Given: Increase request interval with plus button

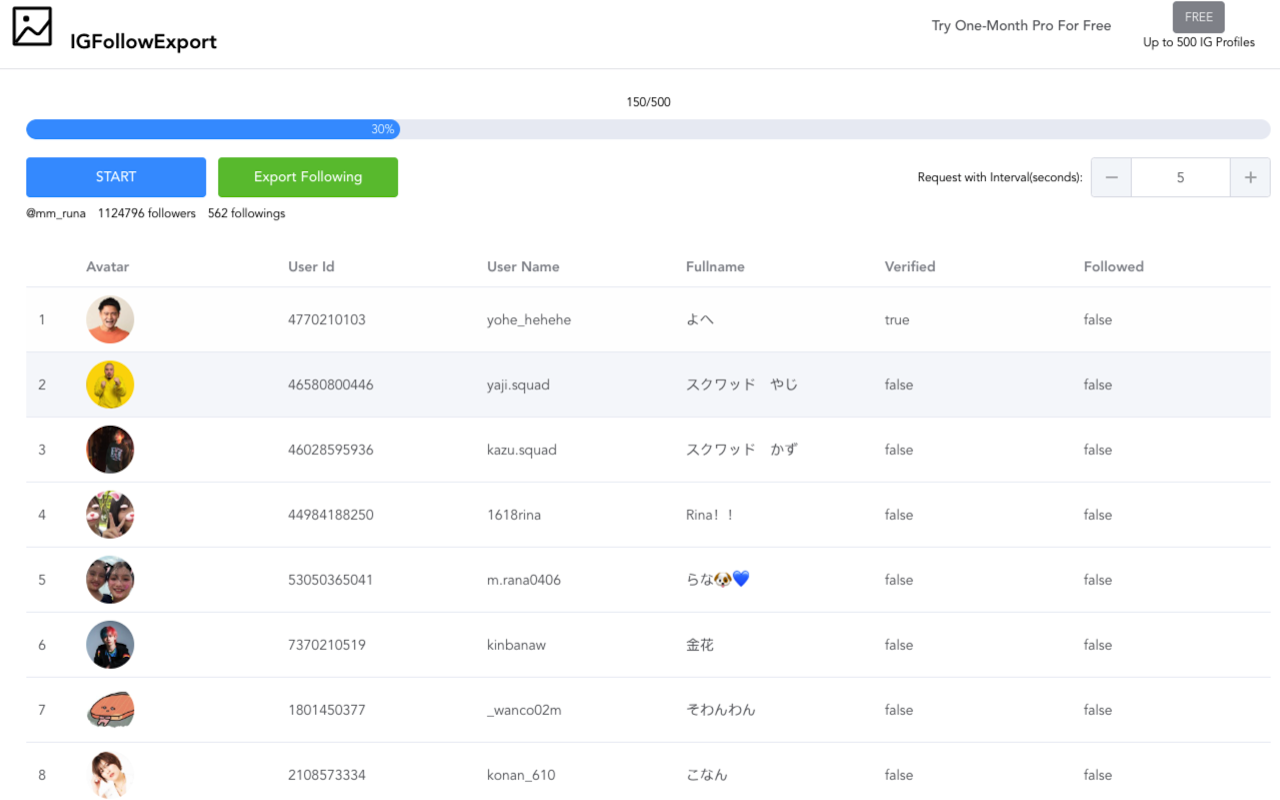Looking at the screenshot, I should pyautogui.click(x=1250, y=178).
